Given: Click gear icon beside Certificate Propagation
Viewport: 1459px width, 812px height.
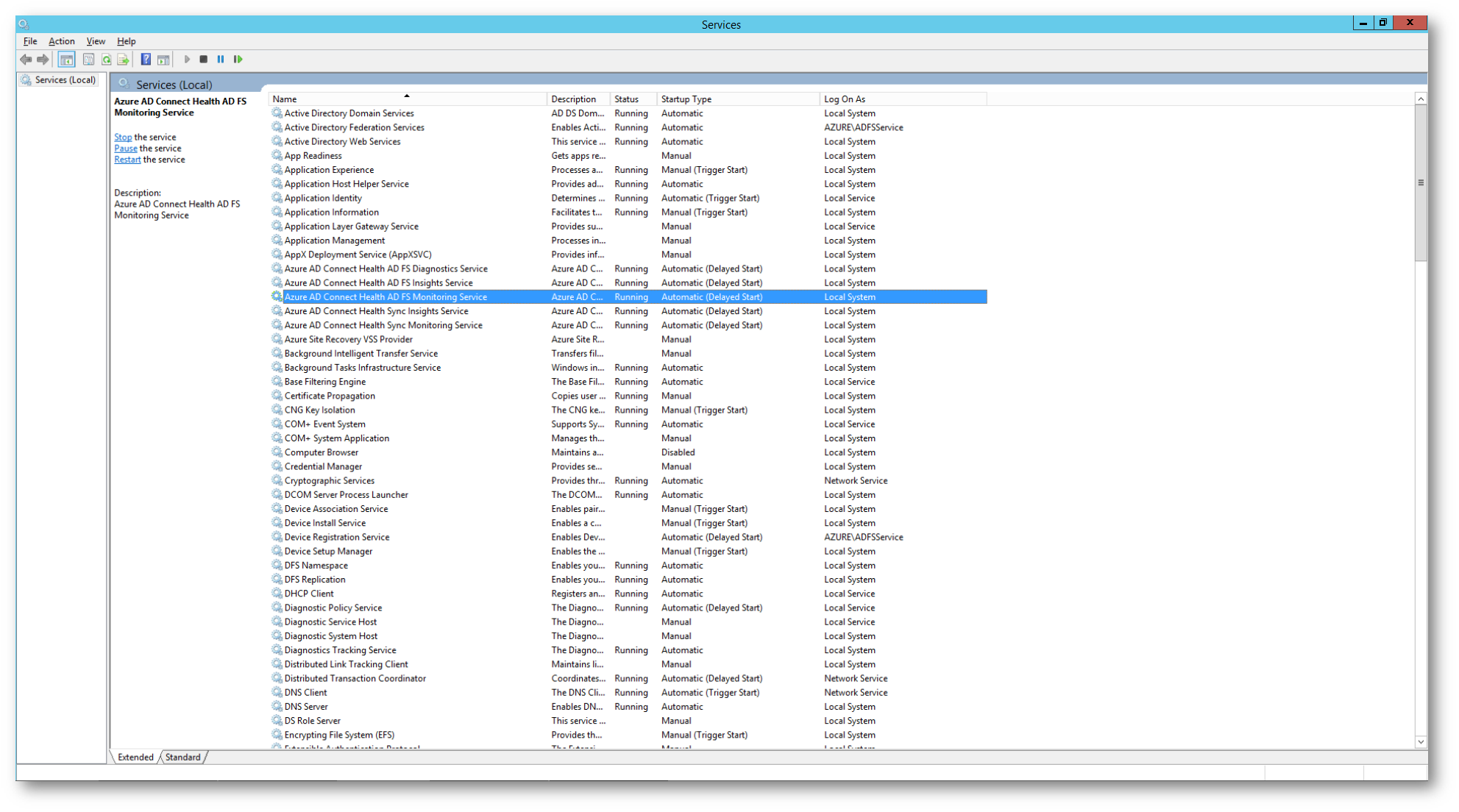Looking at the screenshot, I should [277, 395].
